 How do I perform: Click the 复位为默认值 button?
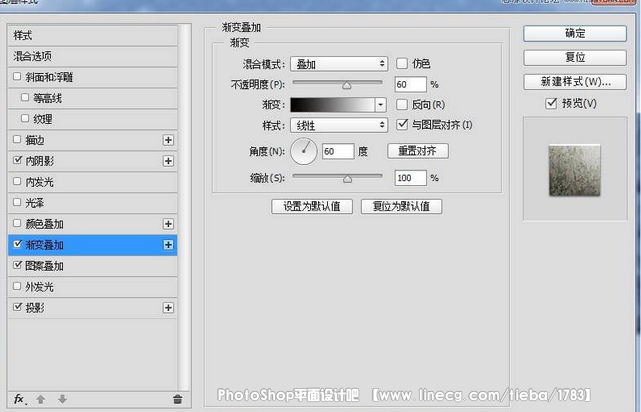pyautogui.click(x=401, y=206)
